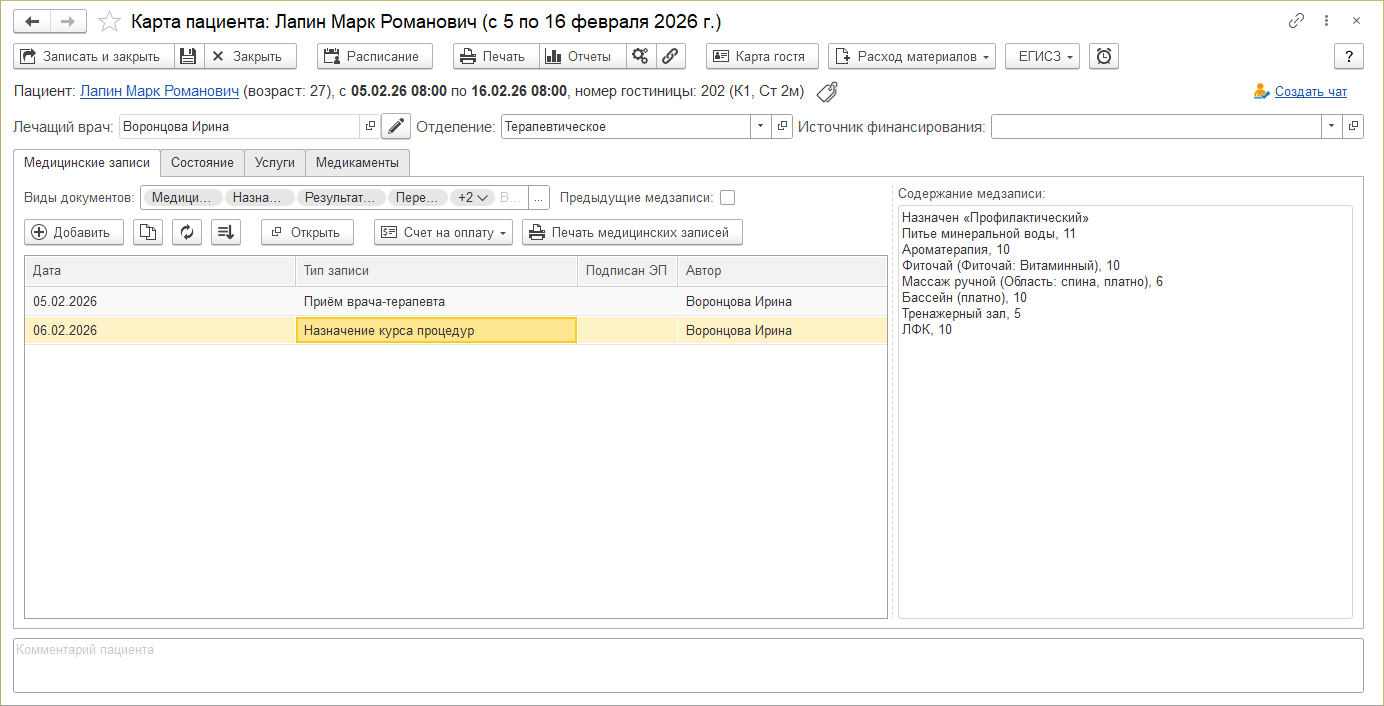This screenshot has width=1384, height=706.
Task: Open the ЕГИСЗ dropdown menu
Action: [1042, 56]
